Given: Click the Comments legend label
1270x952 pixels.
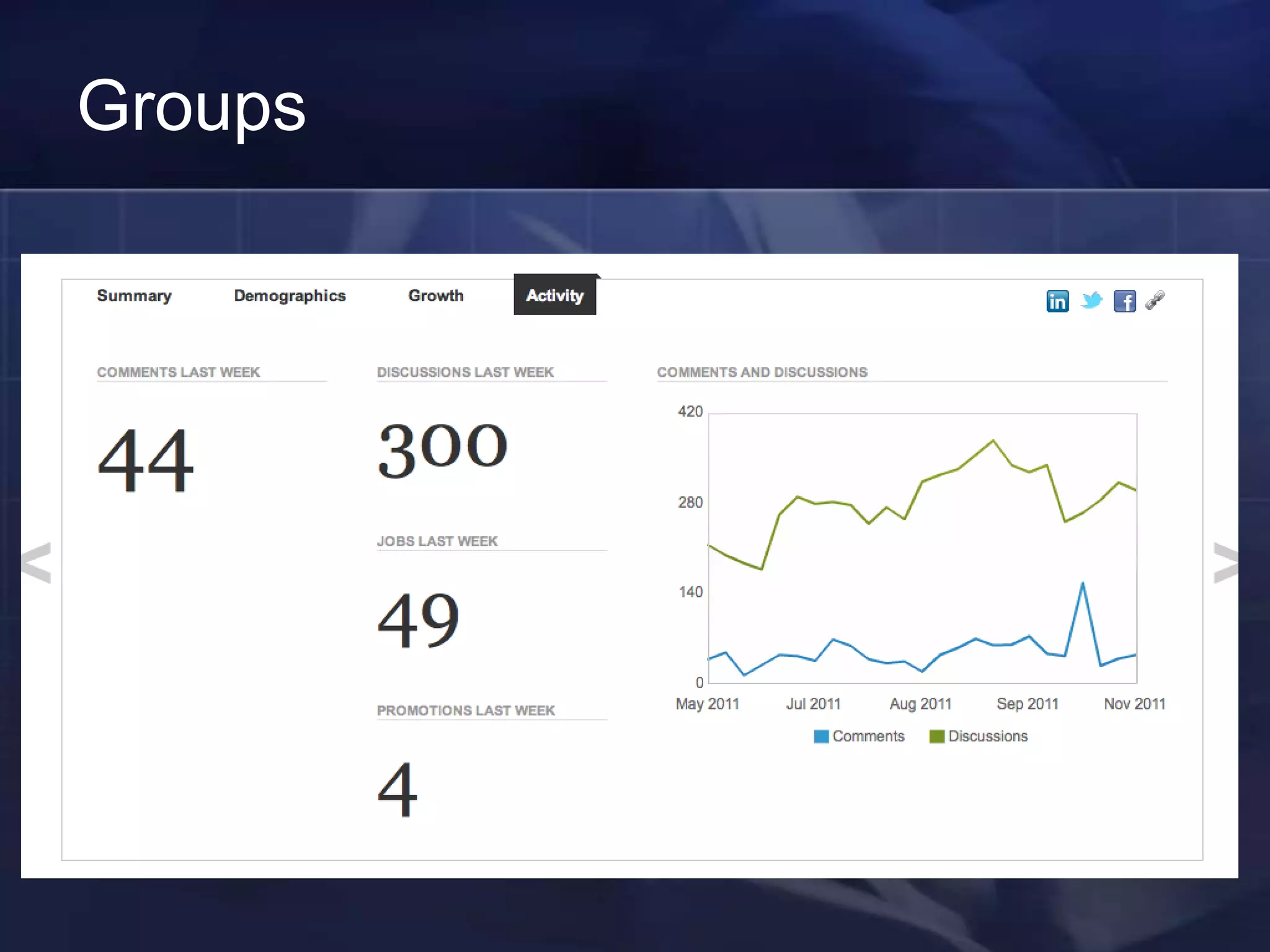Looking at the screenshot, I should [x=868, y=736].
